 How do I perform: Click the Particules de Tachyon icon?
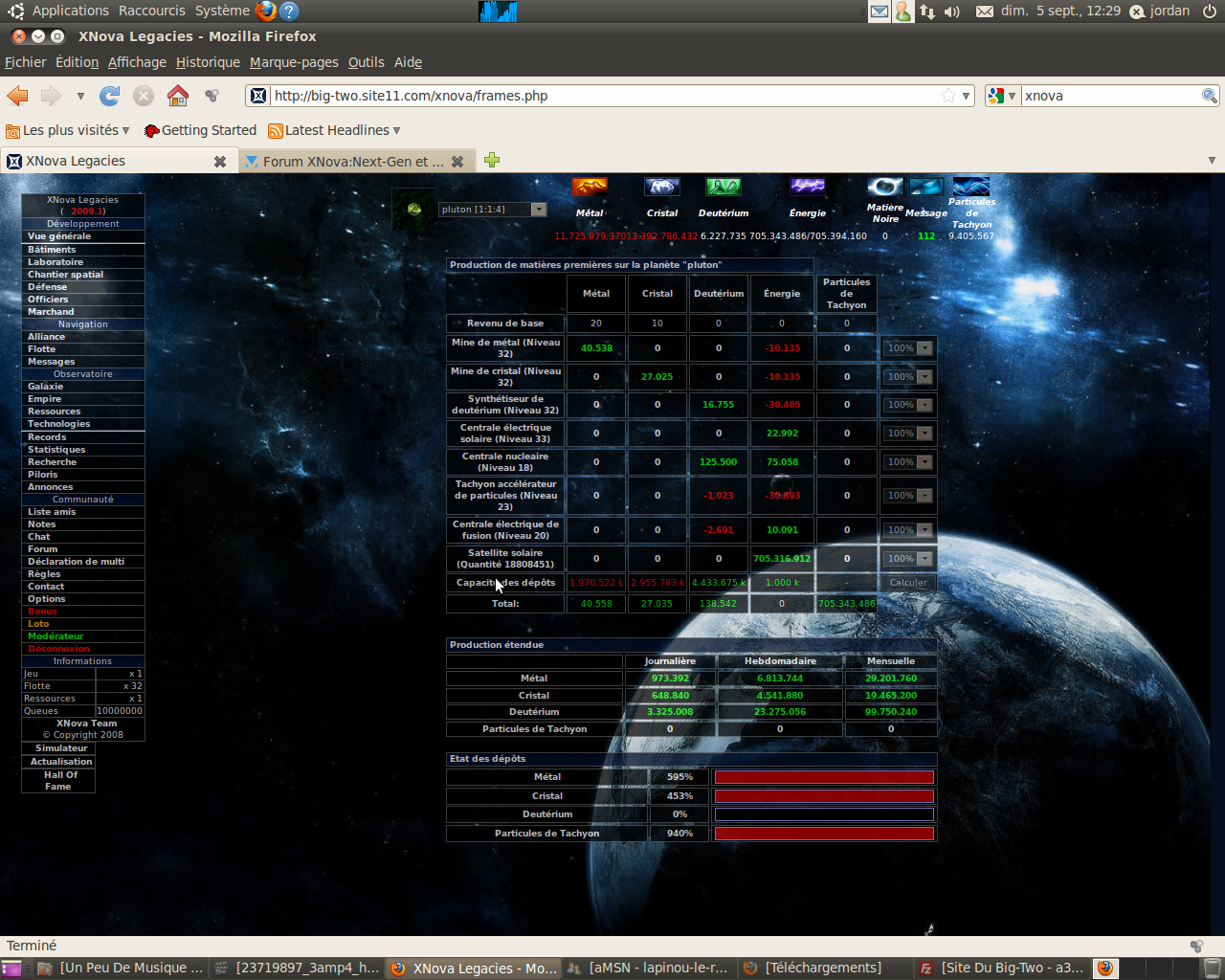tap(971, 186)
